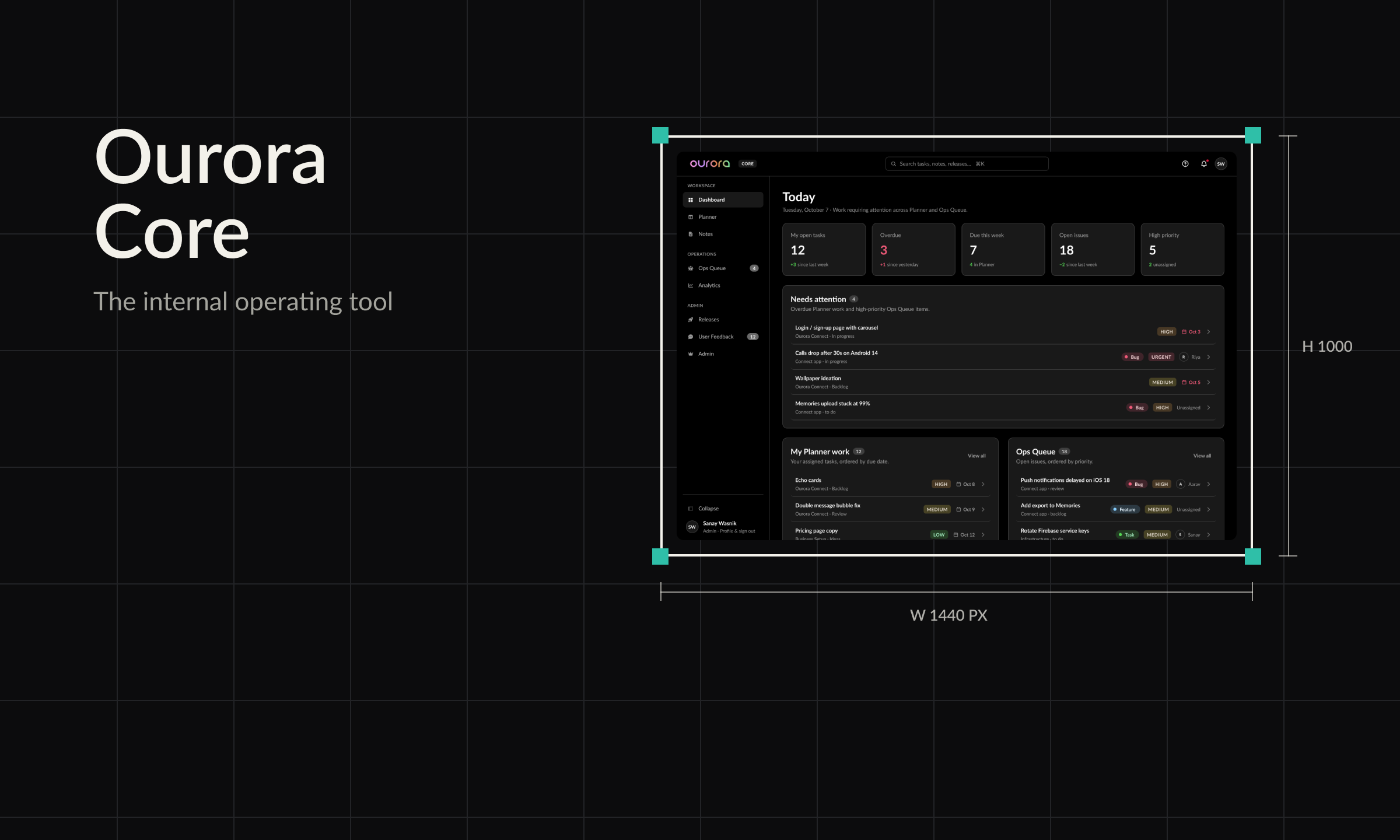Open the Double message bubble fix task
Viewport: 1400px width, 840px height.
(x=890, y=509)
